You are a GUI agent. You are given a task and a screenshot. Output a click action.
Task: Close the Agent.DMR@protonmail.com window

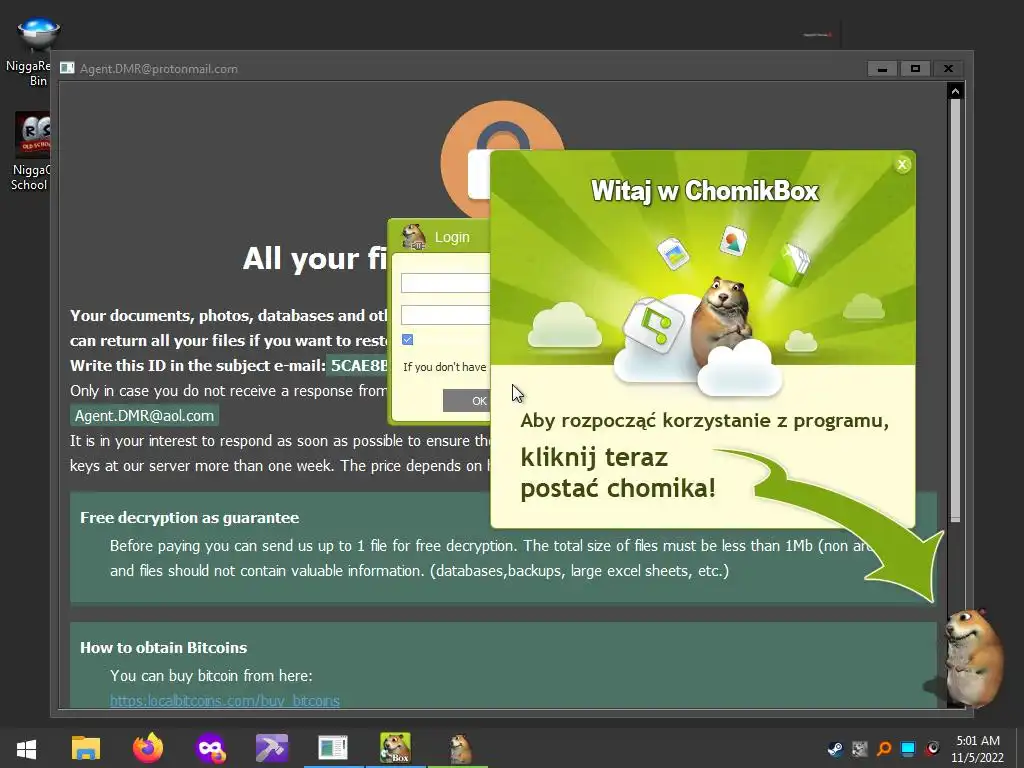click(x=948, y=69)
